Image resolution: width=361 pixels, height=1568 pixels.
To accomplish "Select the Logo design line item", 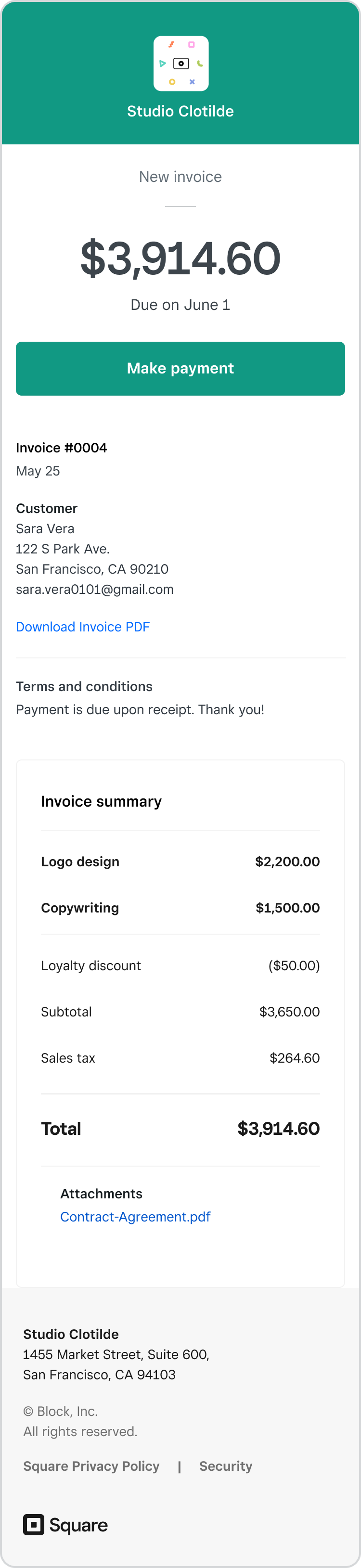I will (180, 861).
